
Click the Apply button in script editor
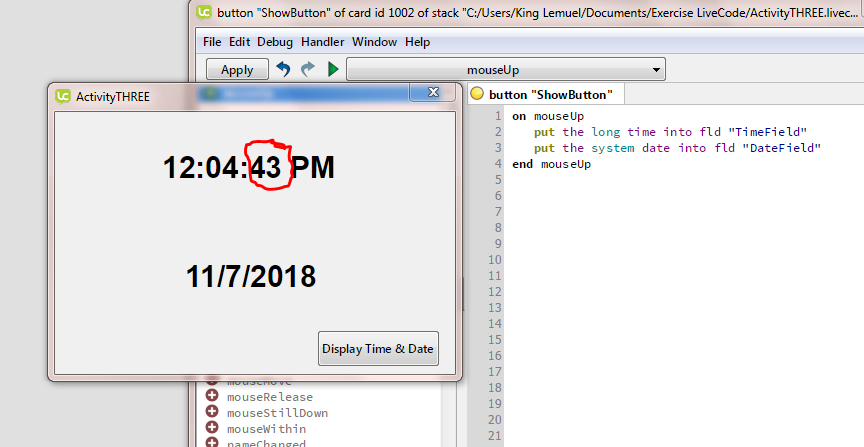(237, 70)
